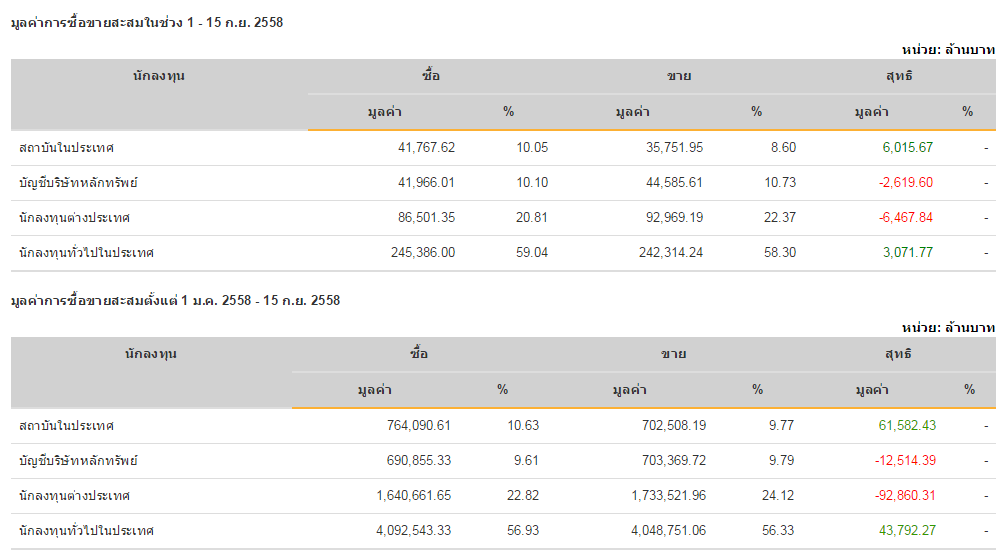This screenshot has height=555, width=1008.
Task: Click net value -92,860.31 in bottom table
Action: 904,496
